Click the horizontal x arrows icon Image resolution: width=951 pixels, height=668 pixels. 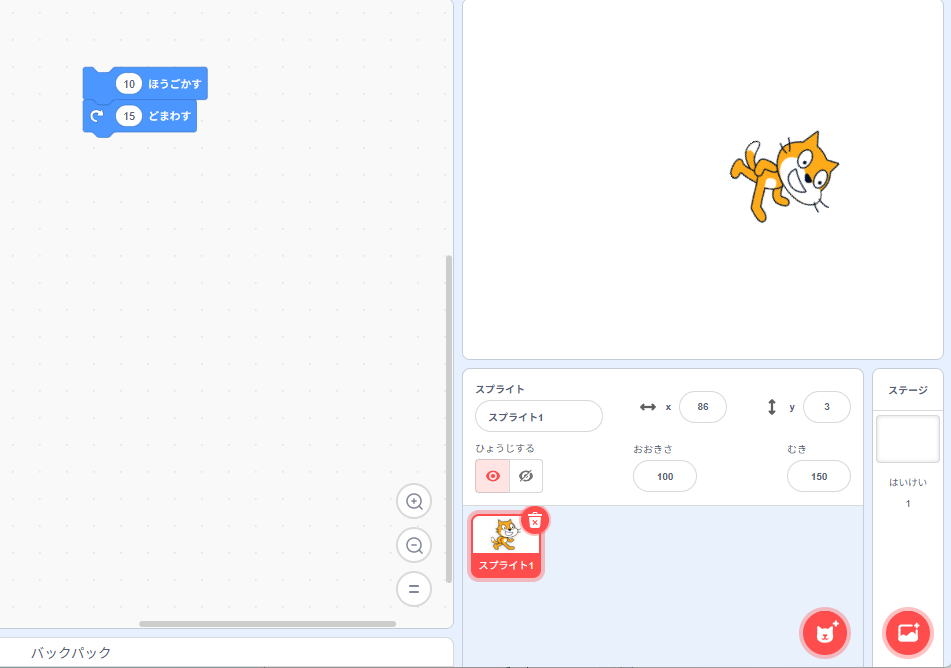[648, 407]
